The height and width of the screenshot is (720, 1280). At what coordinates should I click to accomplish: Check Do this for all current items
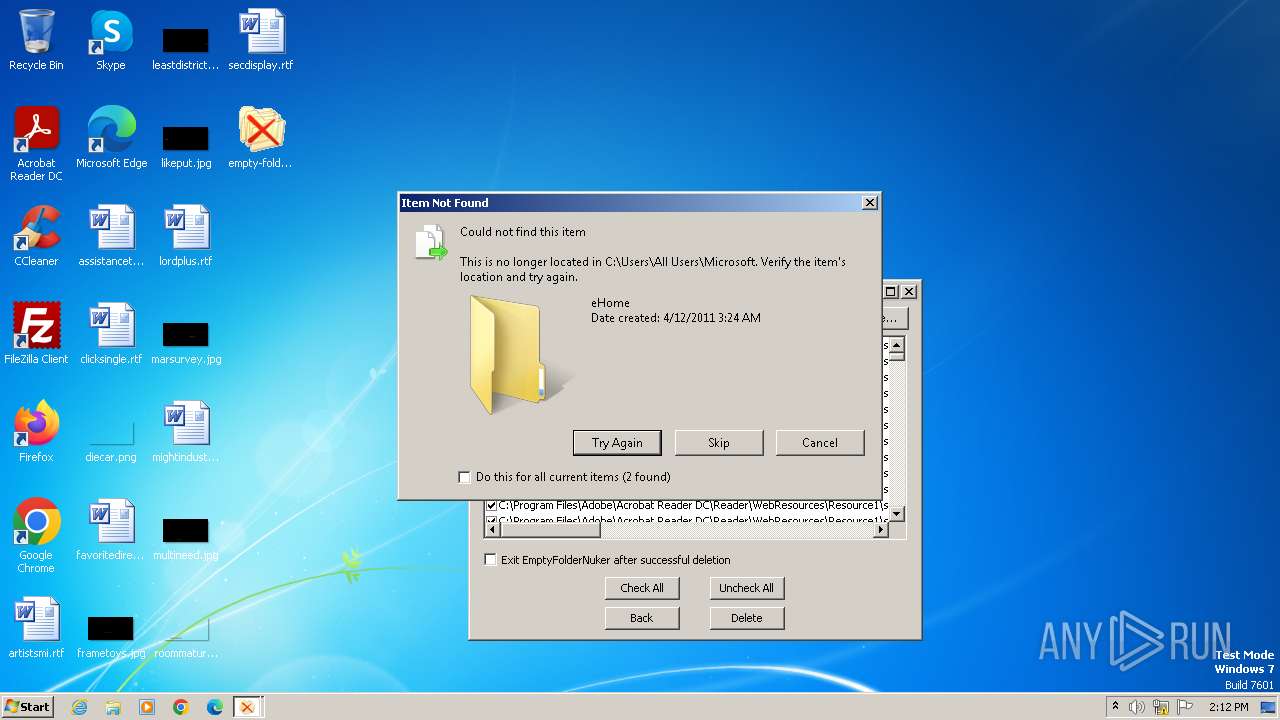[x=464, y=477]
